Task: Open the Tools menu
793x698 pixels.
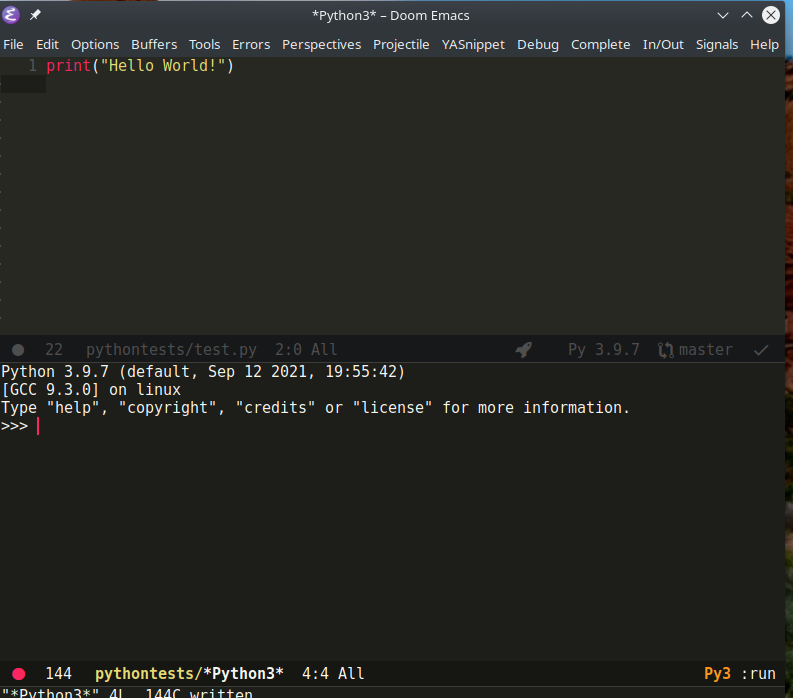Action: (x=204, y=45)
